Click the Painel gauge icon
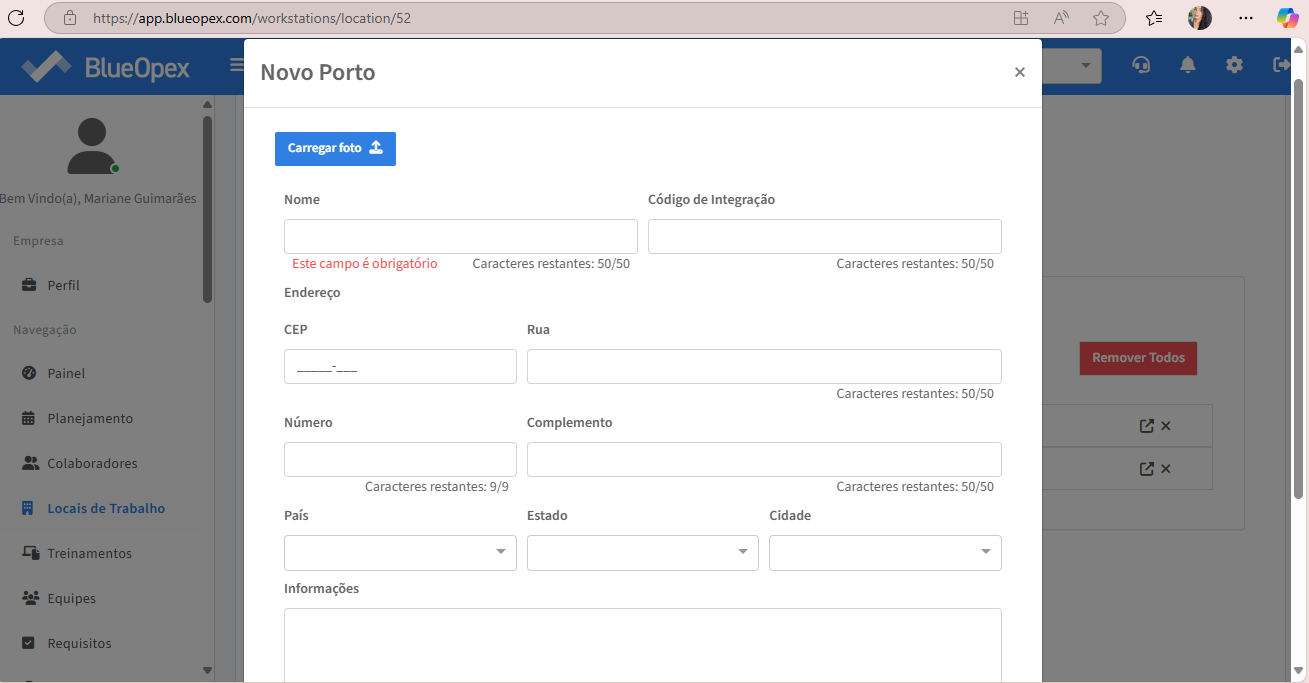The height and width of the screenshot is (683, 1309). [x=29, y=373]
